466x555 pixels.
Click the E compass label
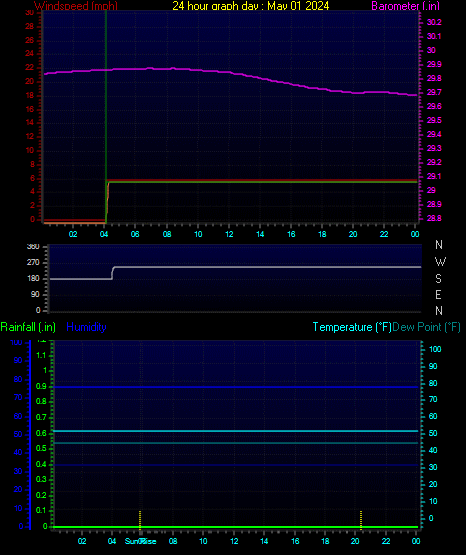(438, 294)
